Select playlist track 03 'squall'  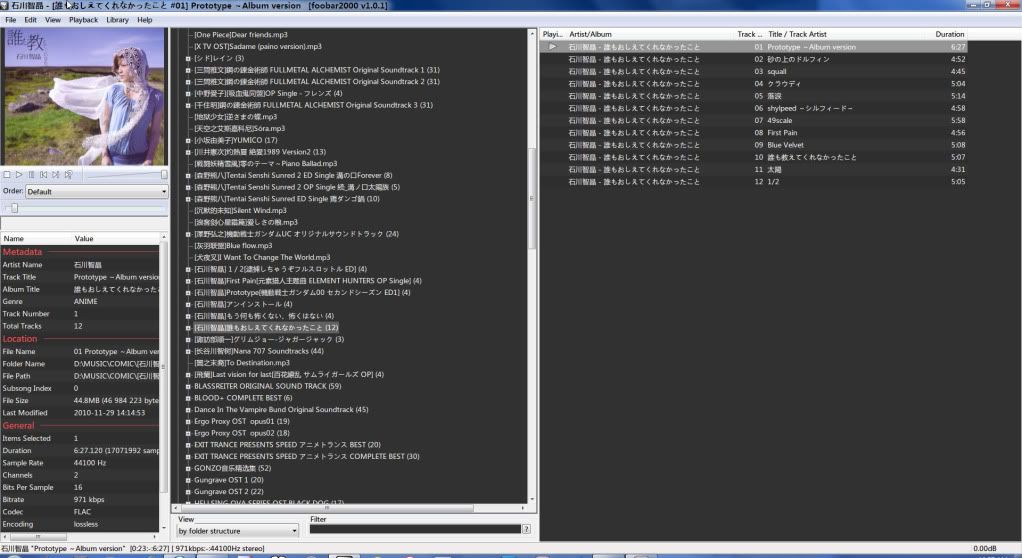(753, 72)
